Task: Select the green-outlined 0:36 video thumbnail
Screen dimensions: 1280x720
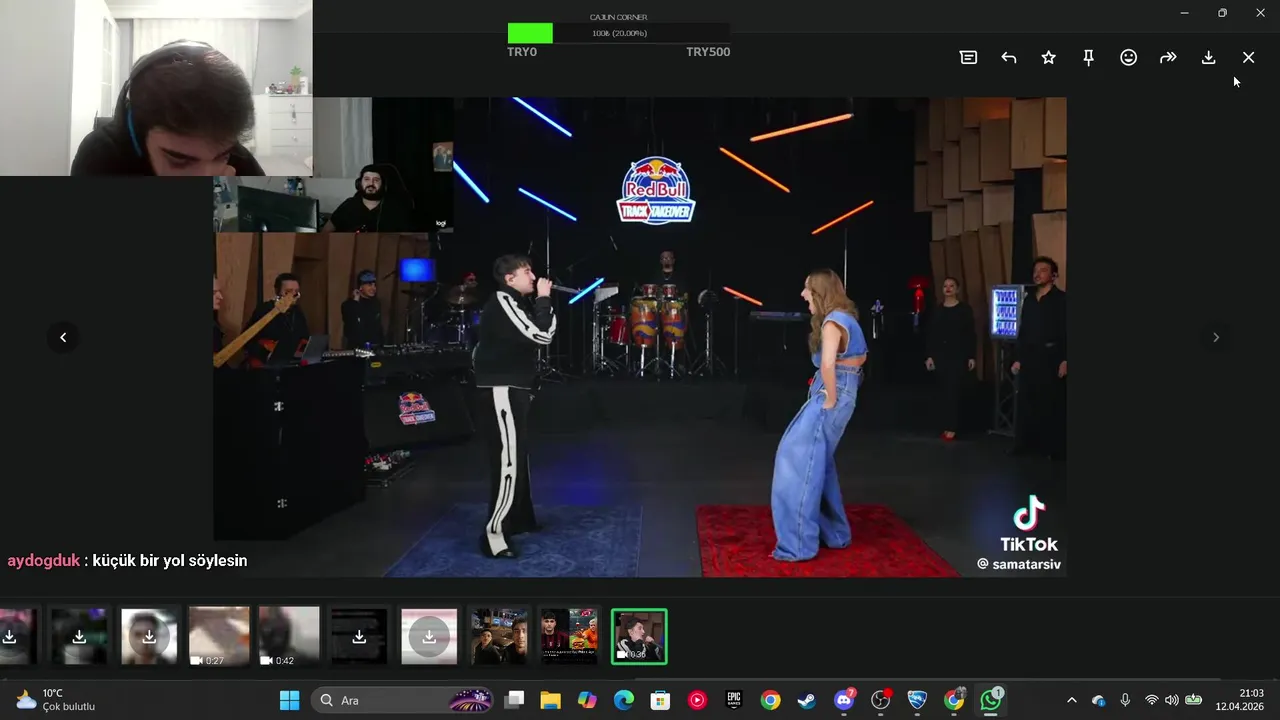Action: pyautogui.click(x=639, y=636)
